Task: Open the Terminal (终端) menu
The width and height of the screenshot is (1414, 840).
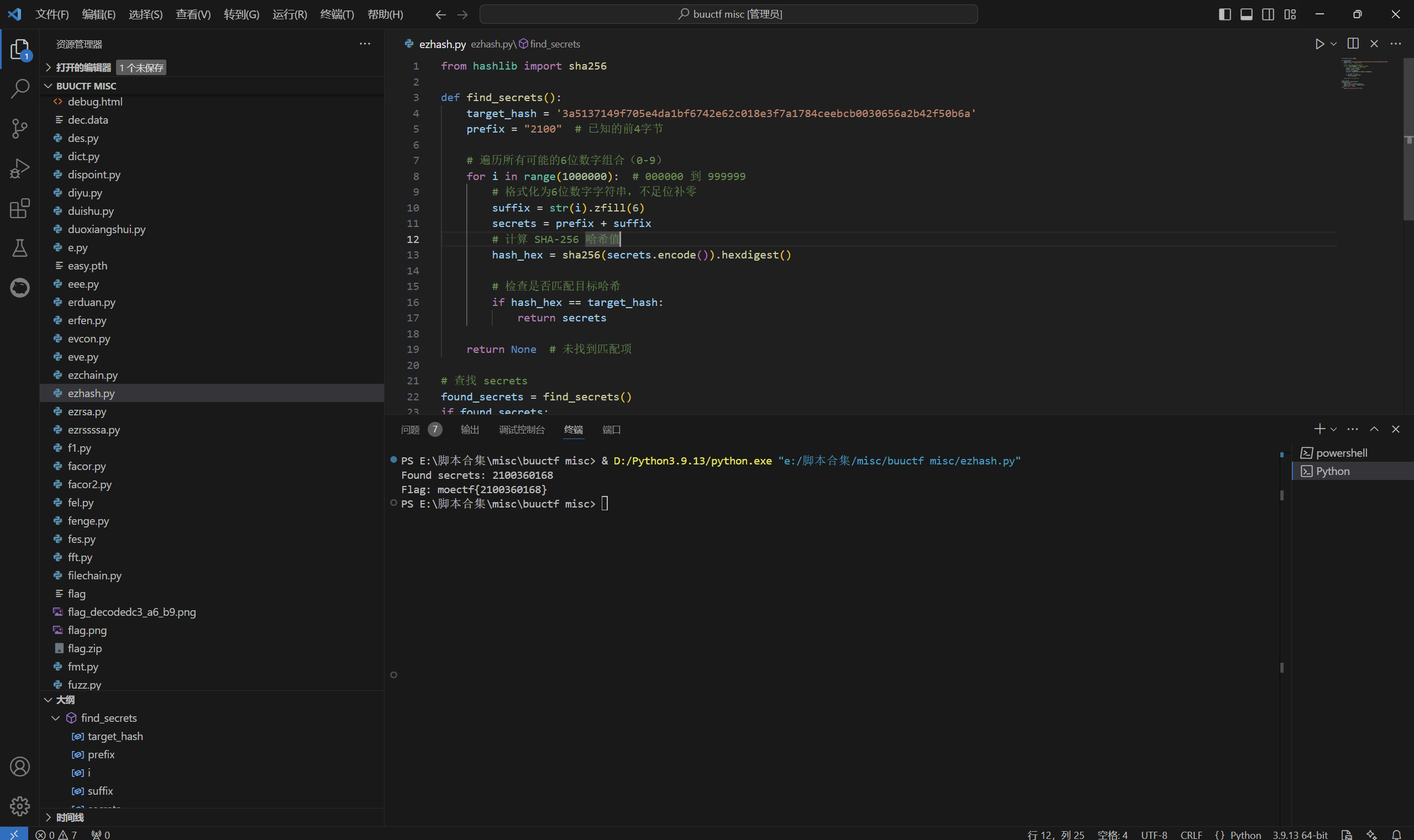Action: 337,14
